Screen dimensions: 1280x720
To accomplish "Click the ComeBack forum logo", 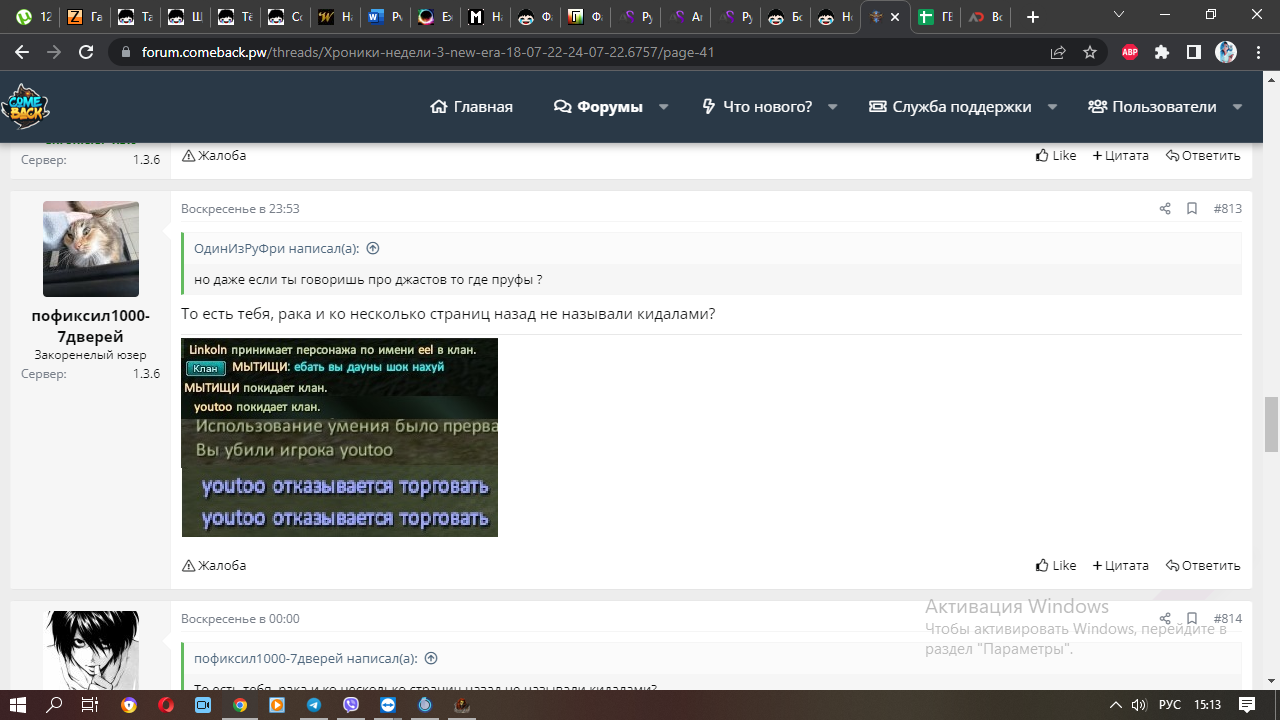I will pyautogui.click(x=25, y=106).
